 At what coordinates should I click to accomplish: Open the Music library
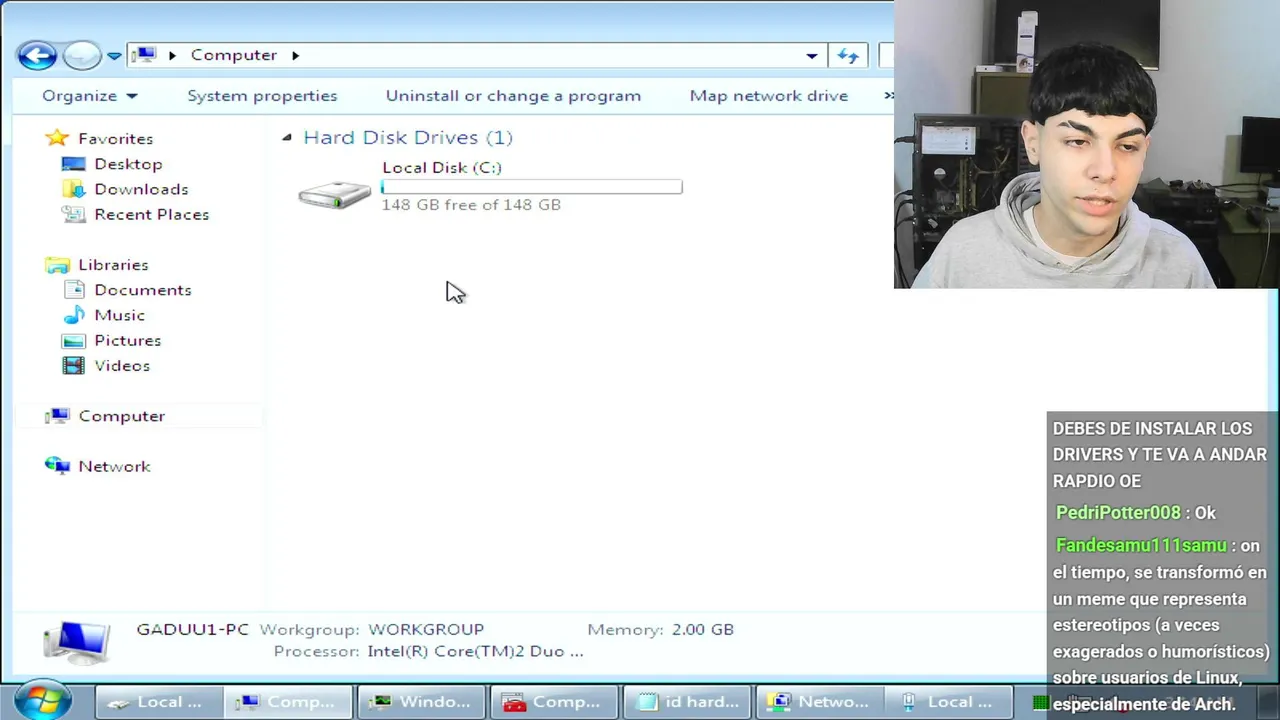119,315
